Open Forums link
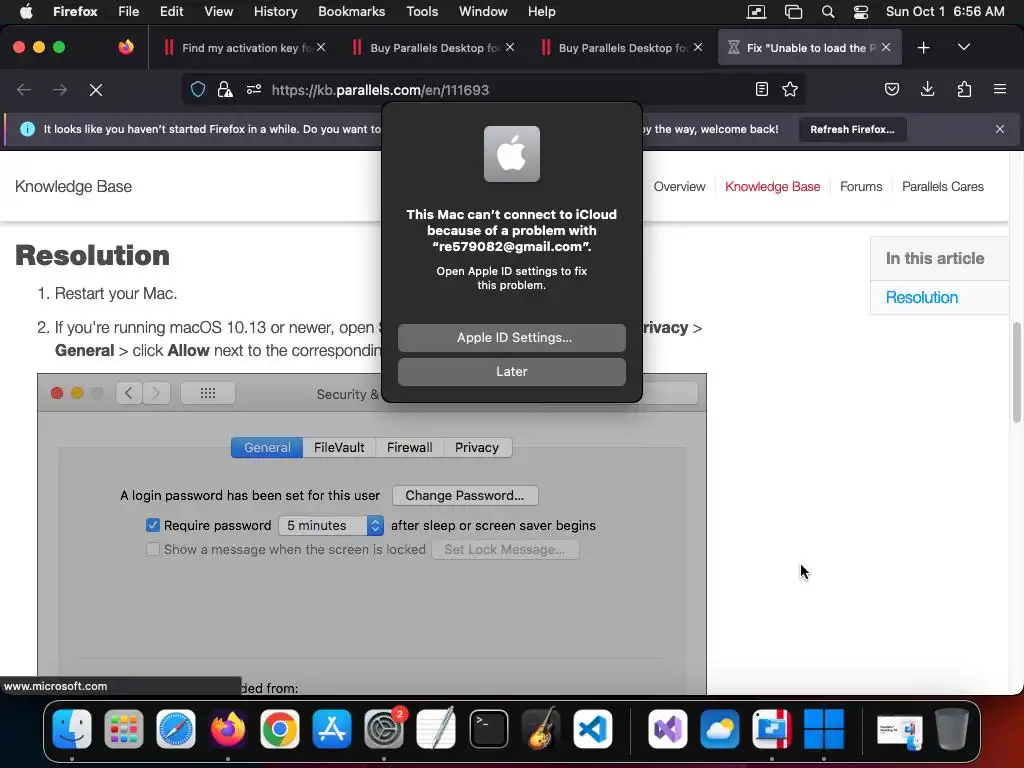This screenshot has height=768, width=1024. [x=861, y=187]
